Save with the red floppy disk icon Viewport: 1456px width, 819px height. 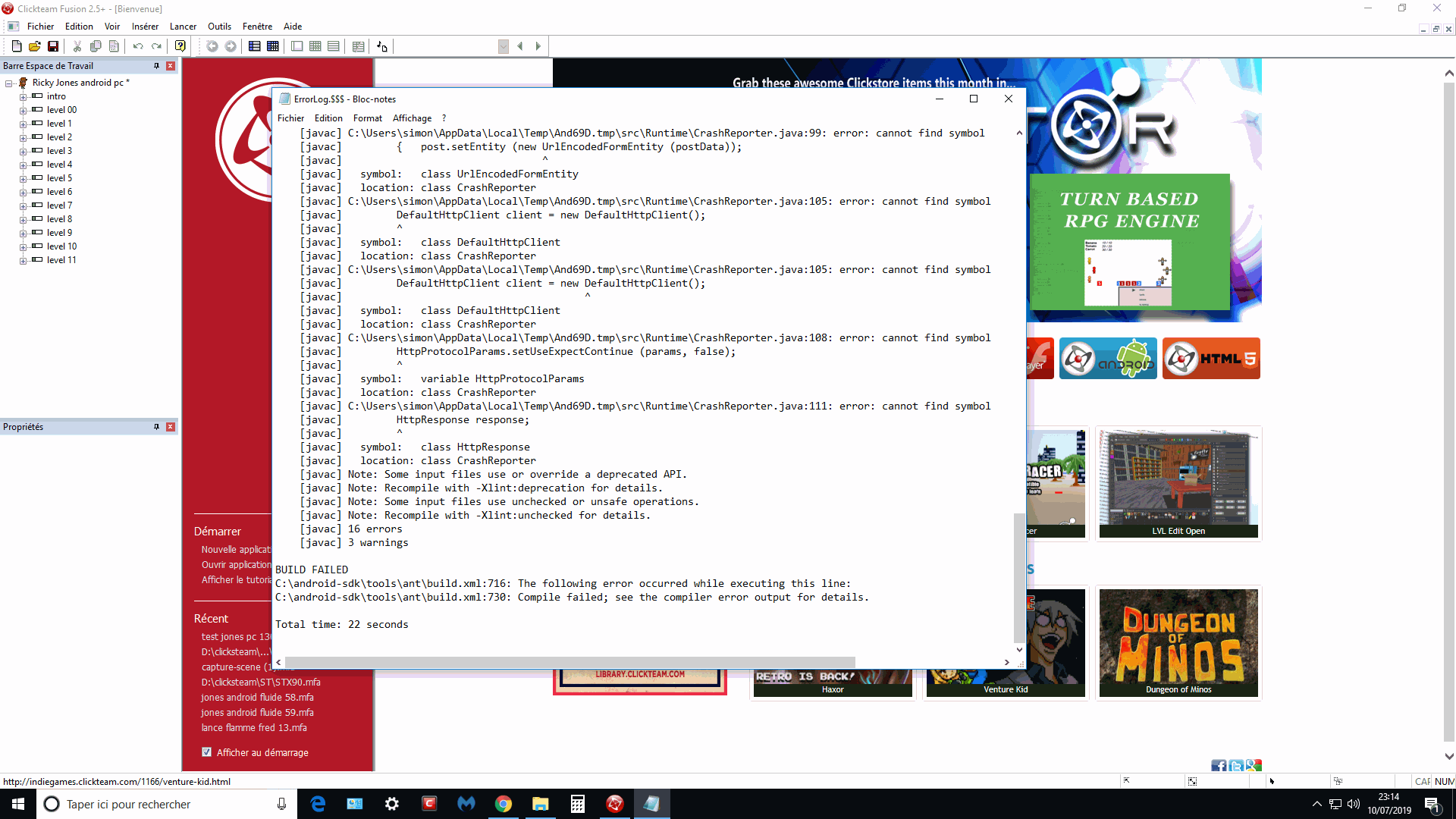pos(53,46)
